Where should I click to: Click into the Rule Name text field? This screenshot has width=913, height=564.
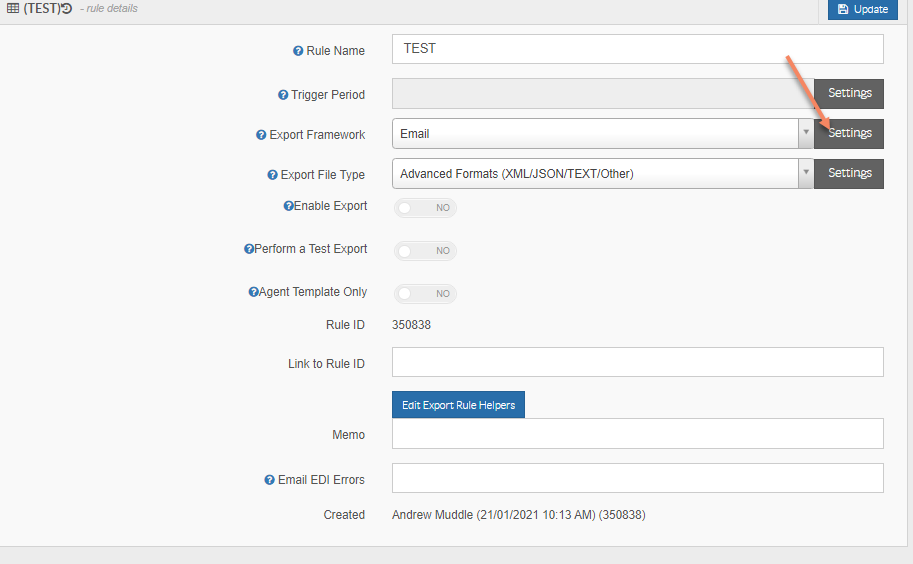(x=638, y=49)
